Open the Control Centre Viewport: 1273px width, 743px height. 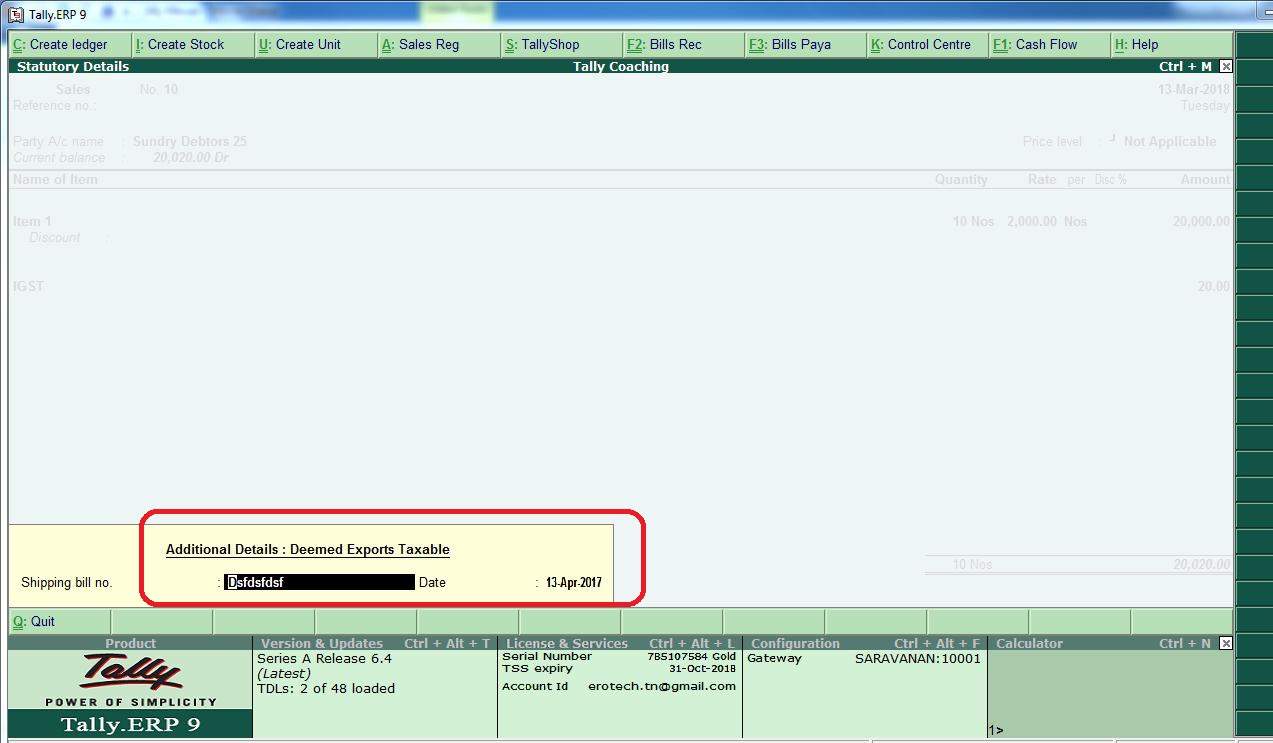click(926, 45)
